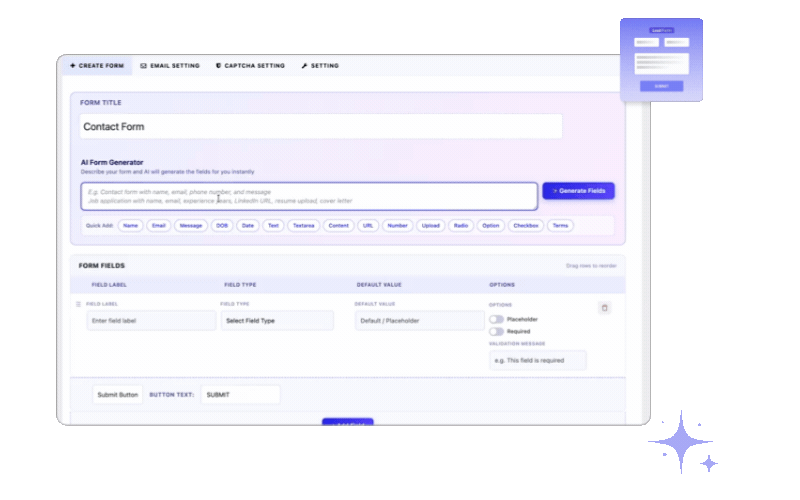Click the shield icon on Captcha Setting tab
The image size is (800, 500).
tap(218, 66)
